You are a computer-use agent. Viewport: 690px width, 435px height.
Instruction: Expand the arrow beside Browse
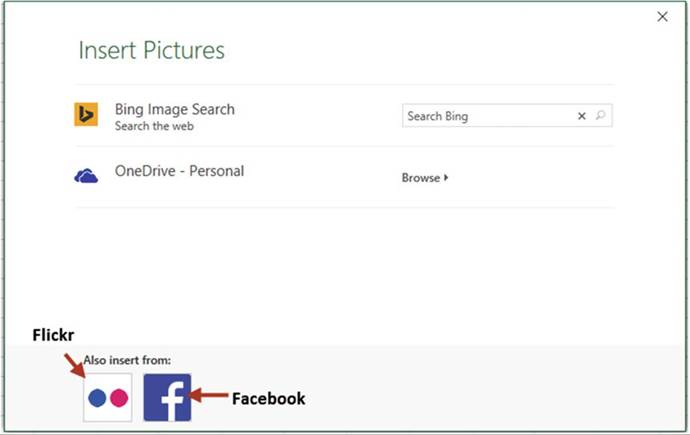point(446,178)
